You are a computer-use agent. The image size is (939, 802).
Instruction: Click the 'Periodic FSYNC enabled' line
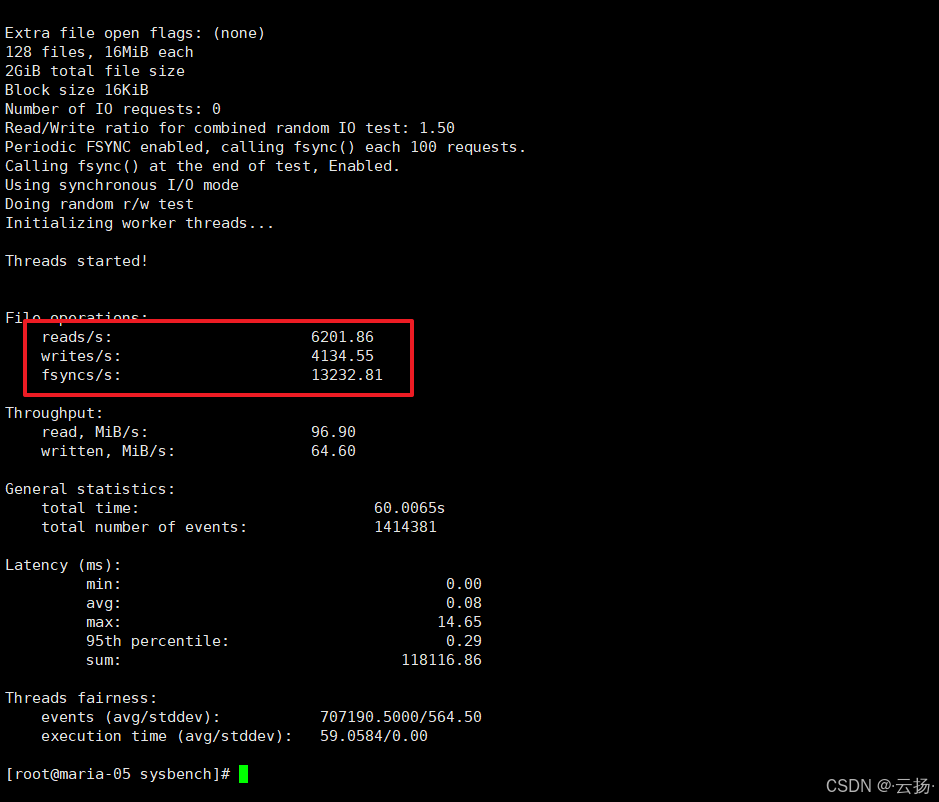265,147
